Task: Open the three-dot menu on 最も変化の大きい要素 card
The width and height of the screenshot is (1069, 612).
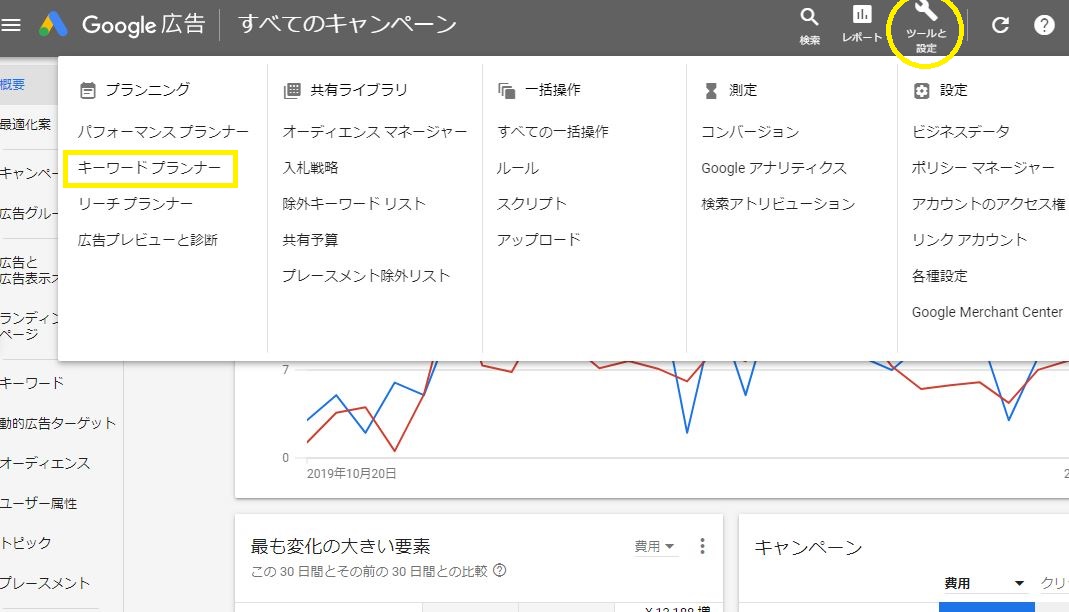Action: tap(702, 545)
